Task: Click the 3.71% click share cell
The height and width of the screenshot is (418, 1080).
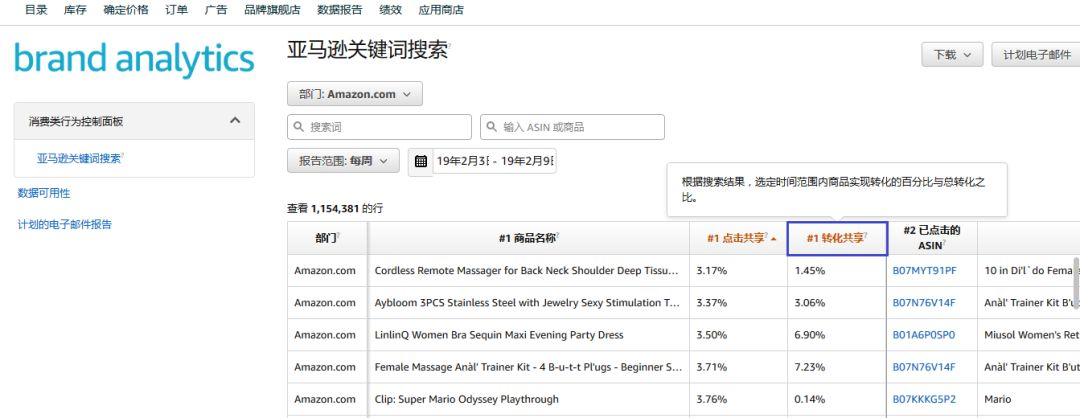Action: pyautogui.click(x=738, y=367)
